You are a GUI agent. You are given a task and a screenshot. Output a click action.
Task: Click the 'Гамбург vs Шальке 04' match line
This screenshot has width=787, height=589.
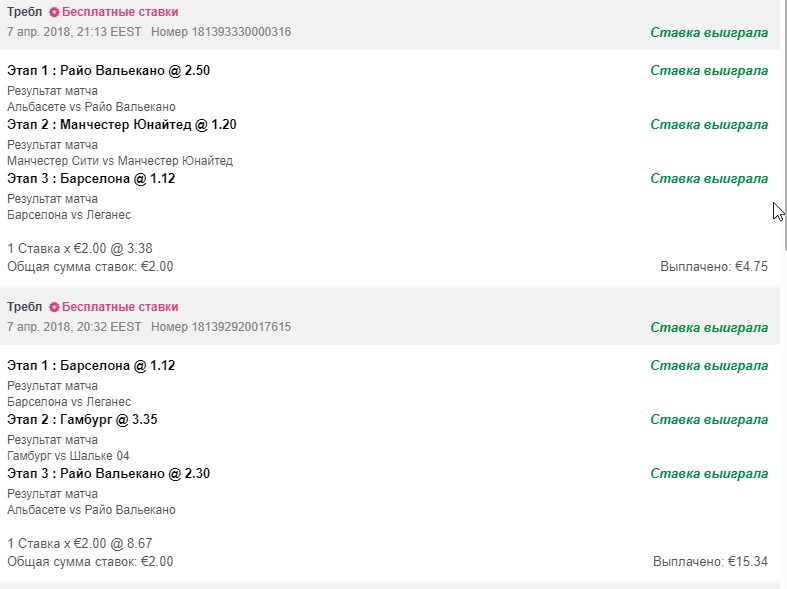tap(68, 456)
